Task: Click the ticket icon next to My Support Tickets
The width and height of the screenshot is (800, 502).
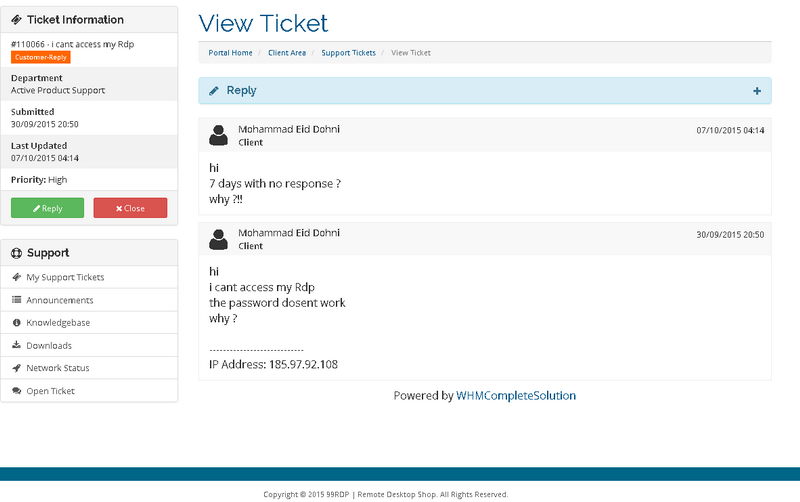Action: (16, 277)
